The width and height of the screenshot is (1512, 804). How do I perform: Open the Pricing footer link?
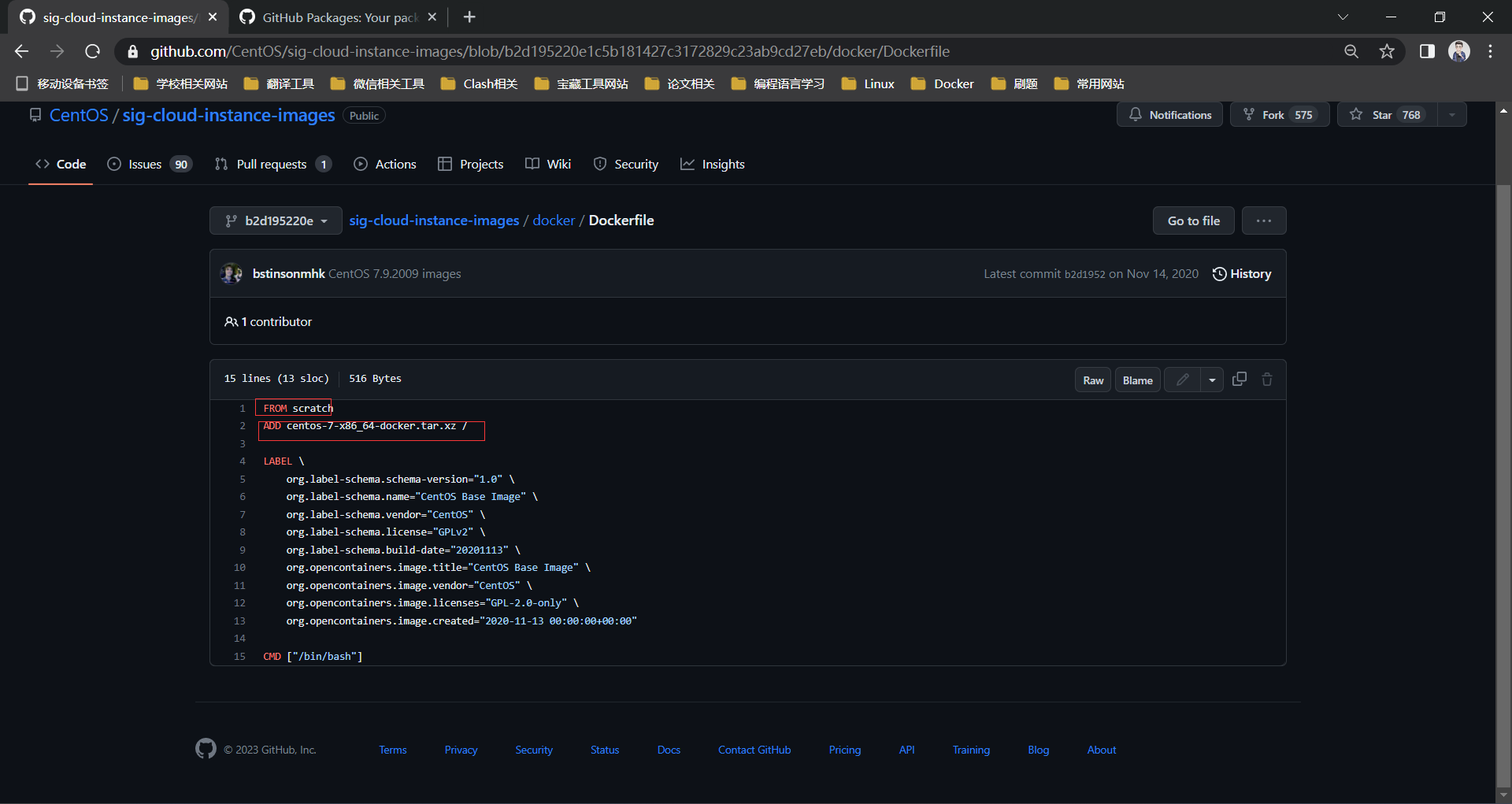845,750
